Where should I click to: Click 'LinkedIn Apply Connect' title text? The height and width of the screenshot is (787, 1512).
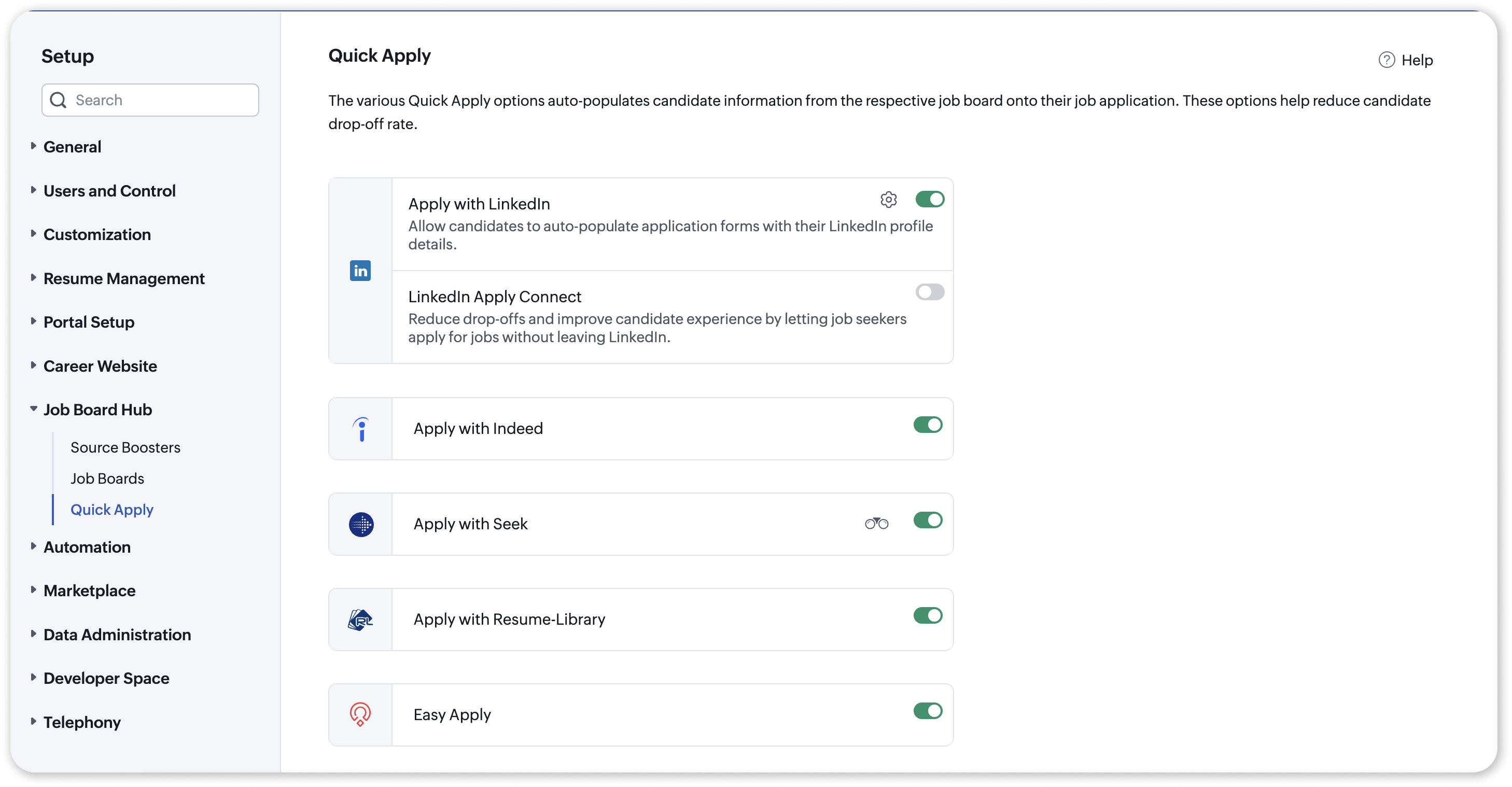pos(495,297)
